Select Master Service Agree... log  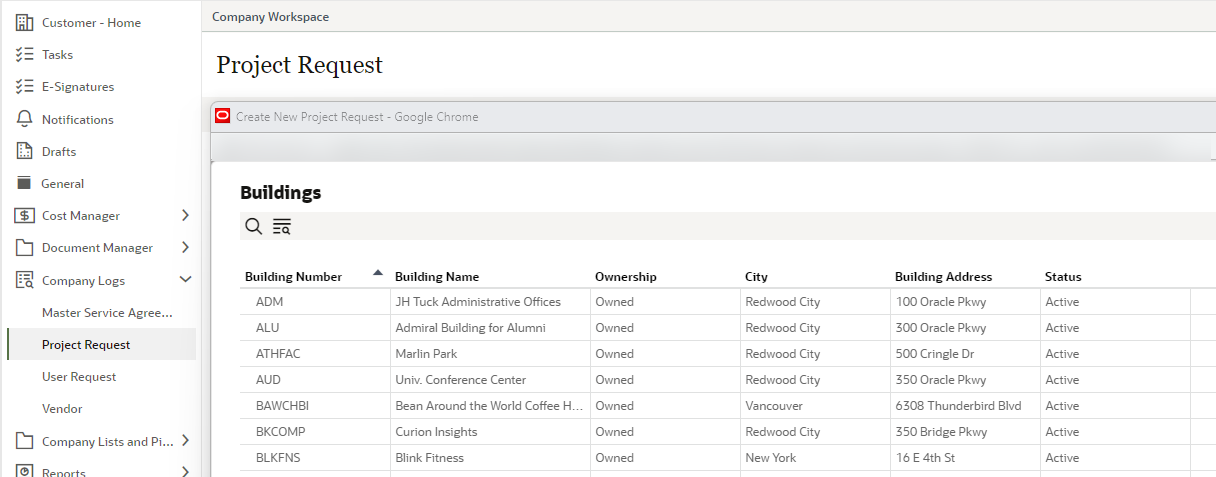[x=107, y=312]
